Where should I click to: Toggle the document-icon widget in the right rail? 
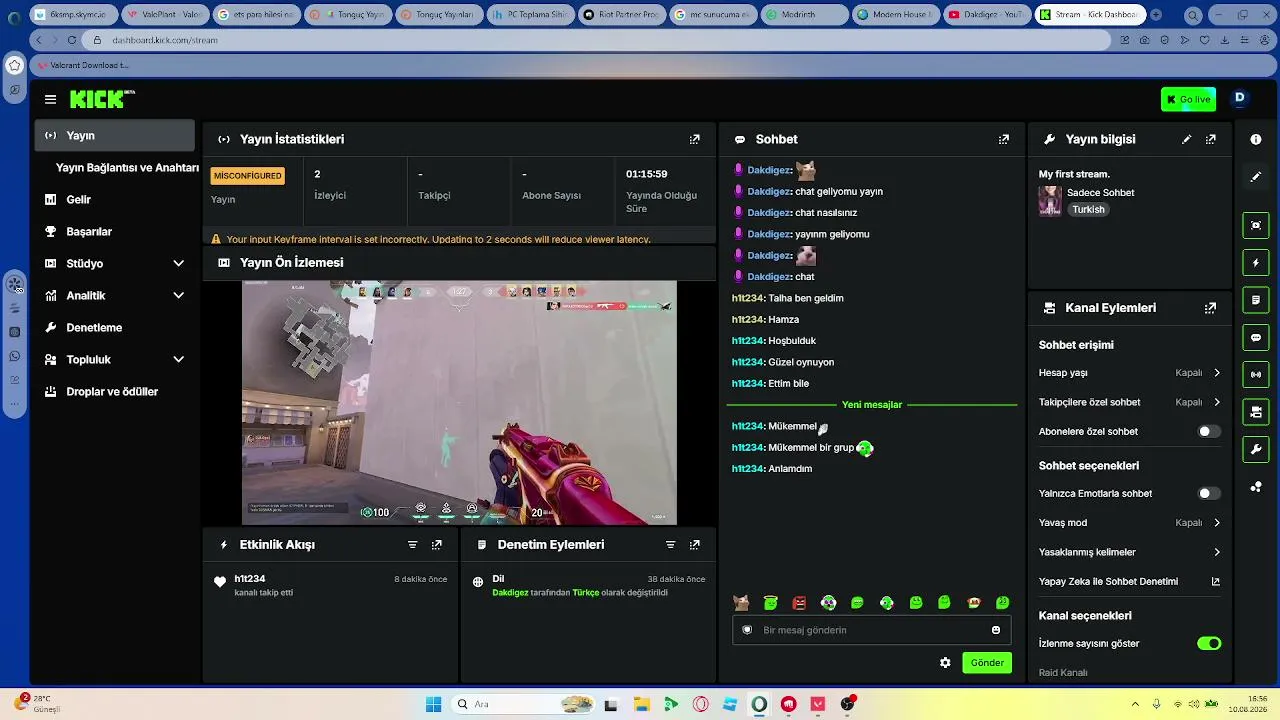[1256, 300]
